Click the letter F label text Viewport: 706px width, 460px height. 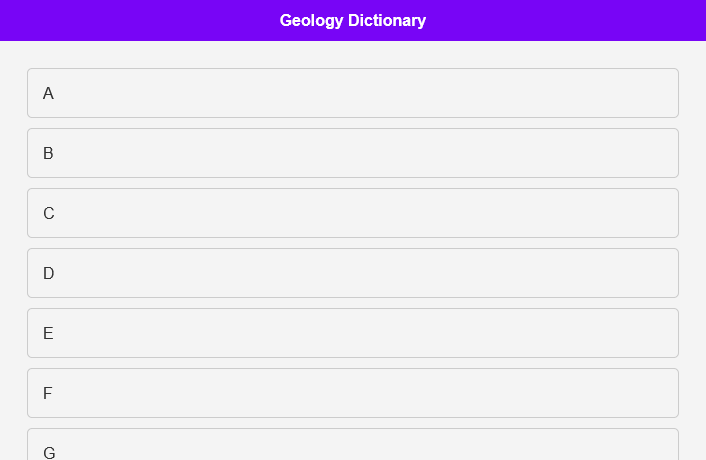pyautogui.click(x=47, y=393)
